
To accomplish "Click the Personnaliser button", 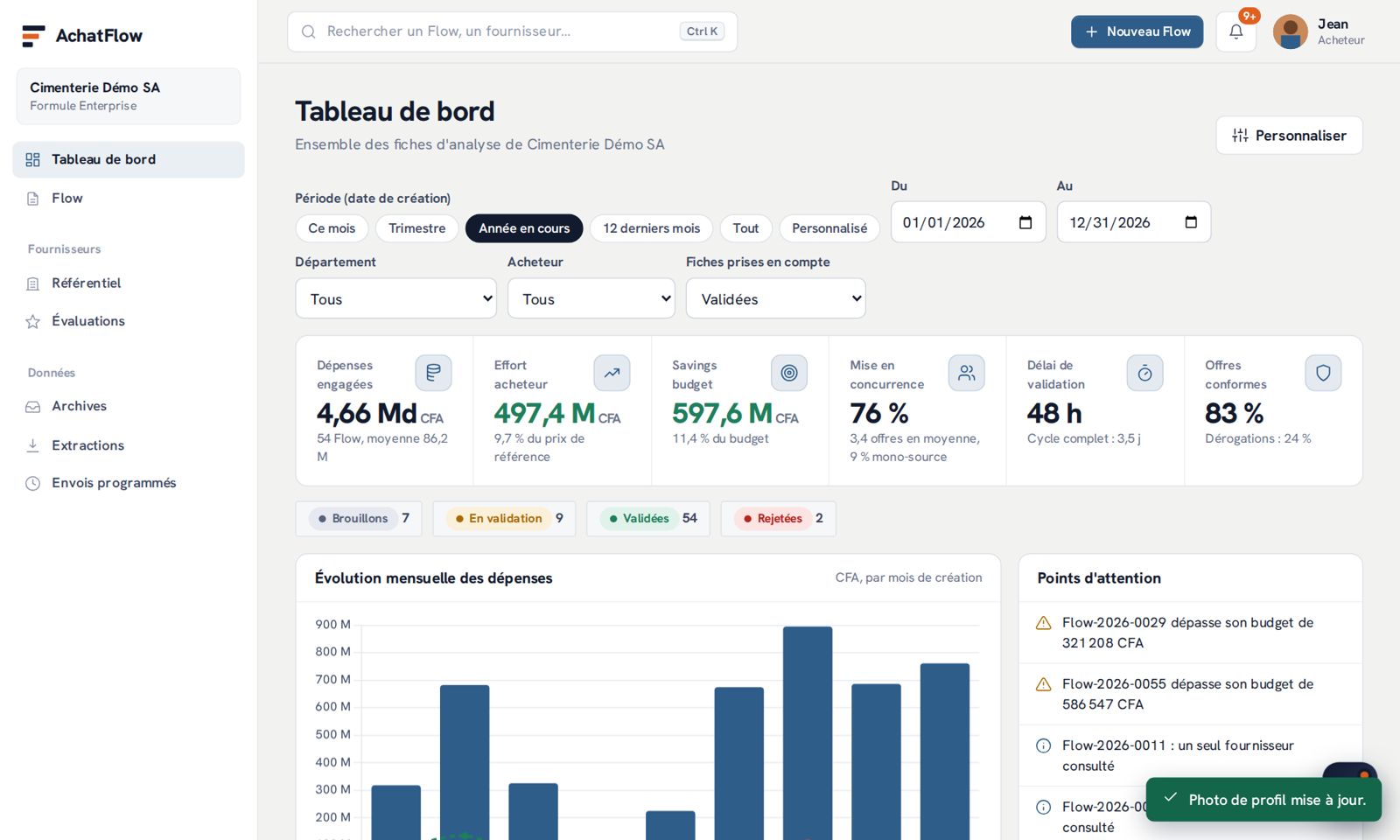I will [1289, 136].
